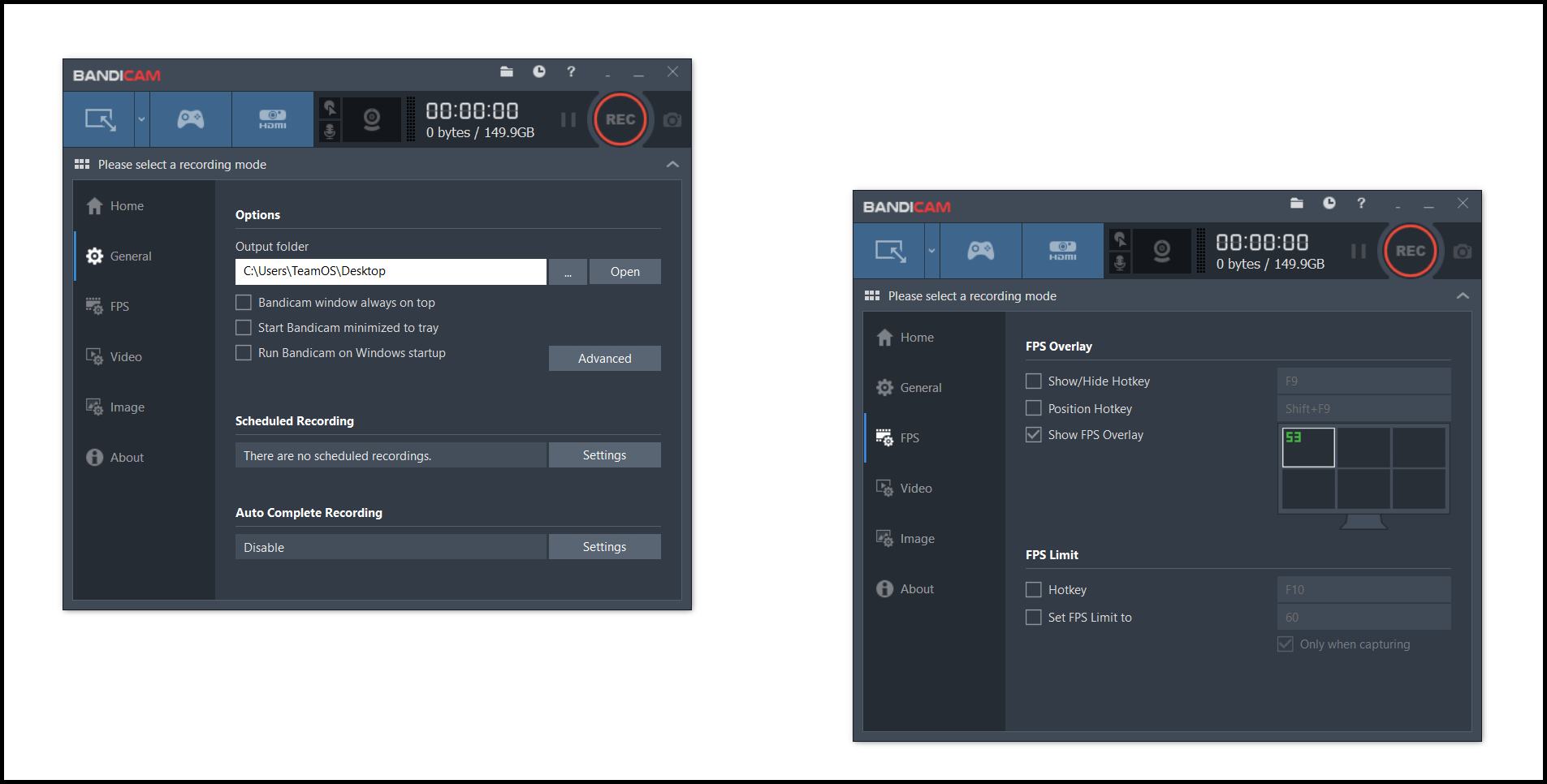Open screen mode dropdown arrow in left window
The image size is (1547, 784).
coord(141,119)
